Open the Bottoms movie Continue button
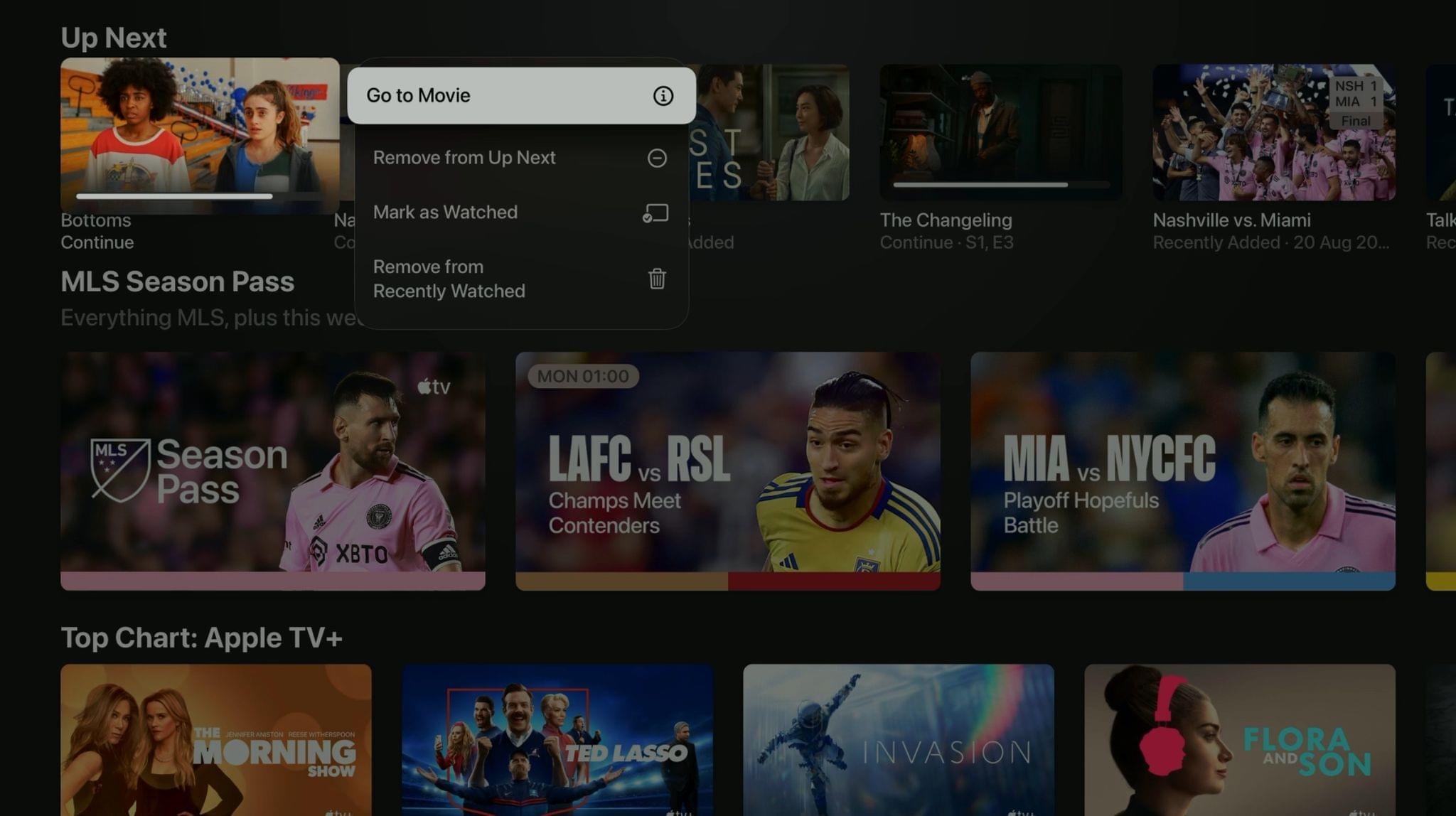 click(199, 155)
